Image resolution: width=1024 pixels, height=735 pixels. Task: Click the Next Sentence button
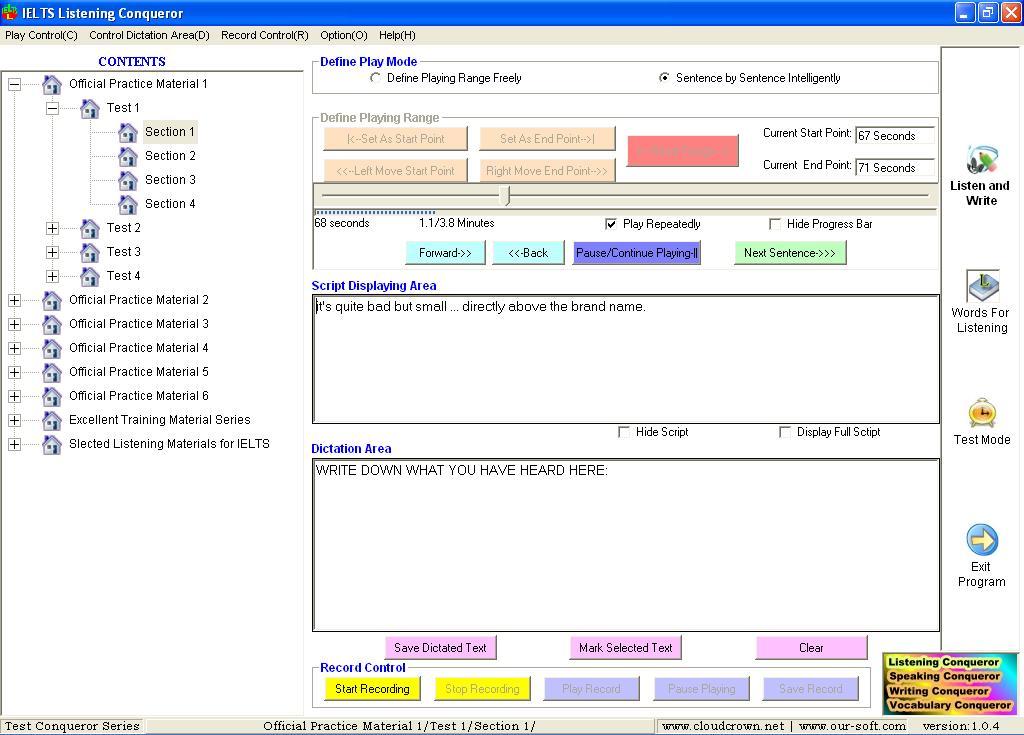[x=789, y=252]
